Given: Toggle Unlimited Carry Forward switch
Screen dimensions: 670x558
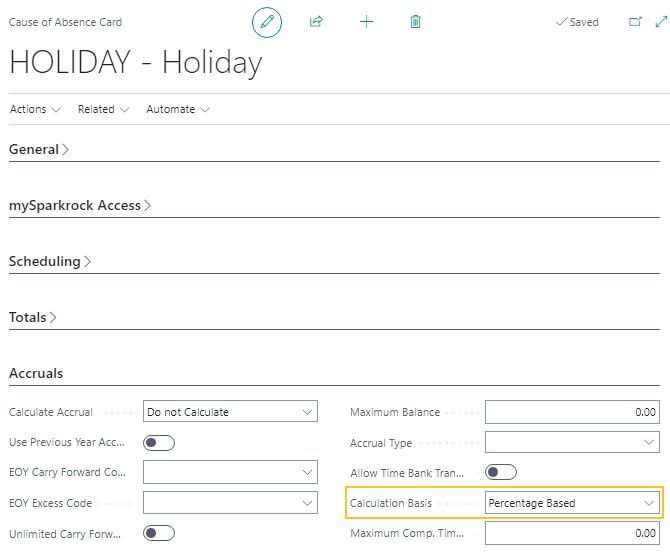Looking at the screenshot, I should (159, 534).
